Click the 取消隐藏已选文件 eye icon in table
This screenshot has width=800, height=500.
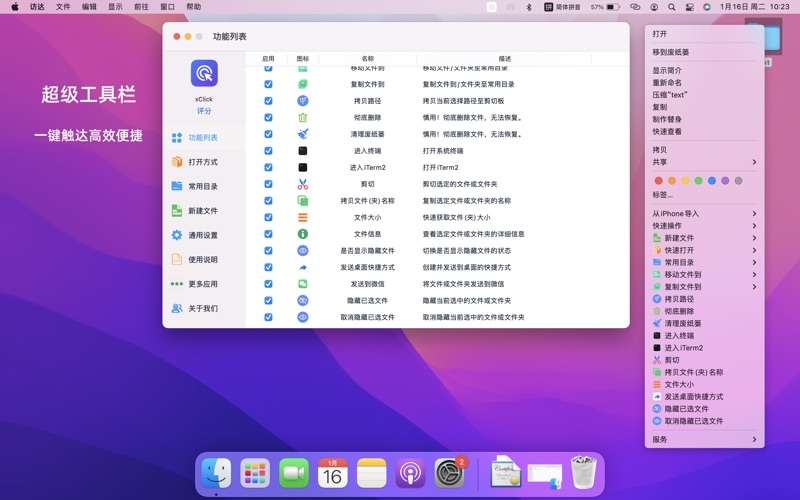point(303,317)
